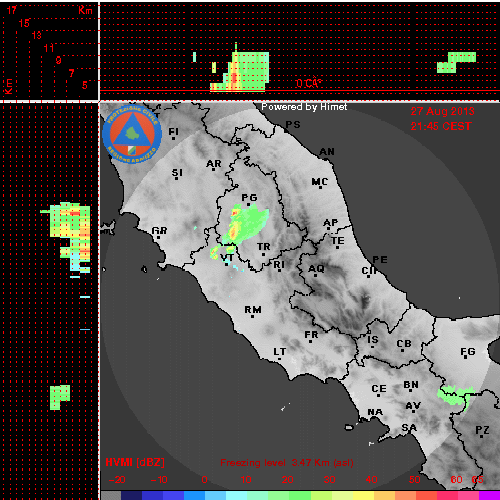Screen dimensions: 500x500
Task: Click the AV city label
Action: (413, 406)
